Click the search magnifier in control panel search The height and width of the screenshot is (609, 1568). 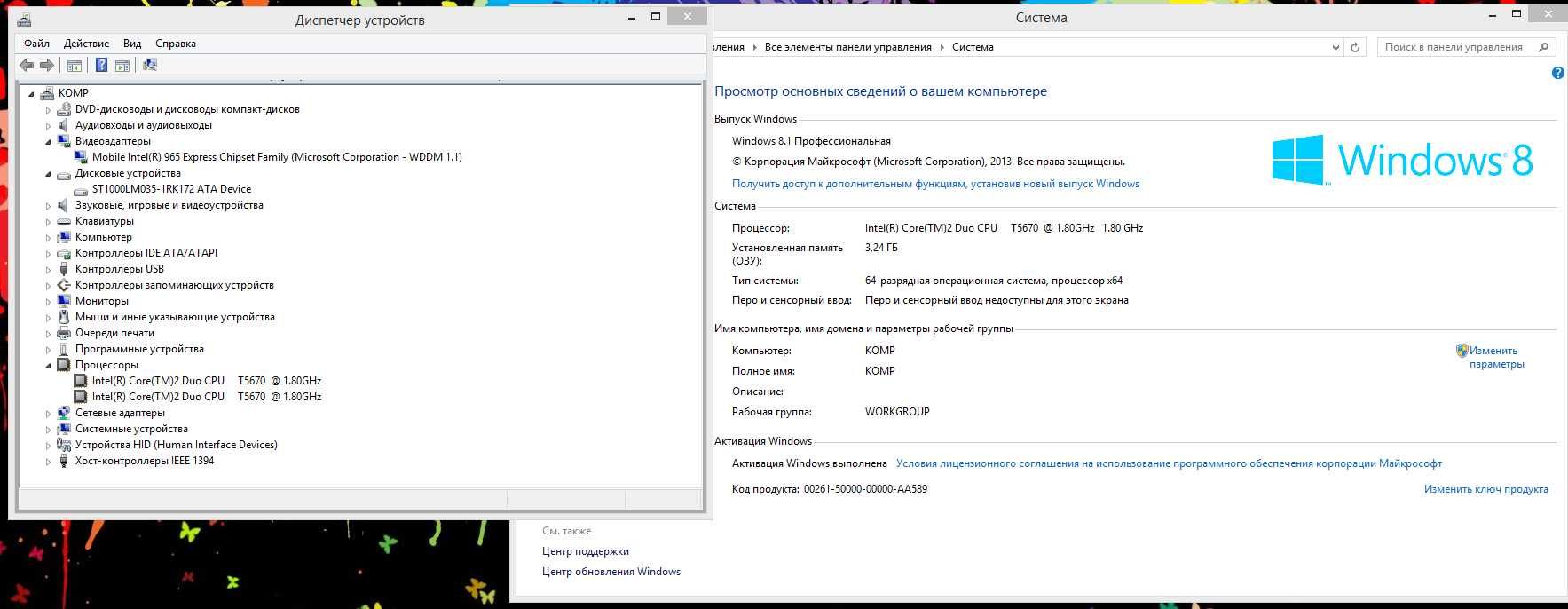point(1544,47)
